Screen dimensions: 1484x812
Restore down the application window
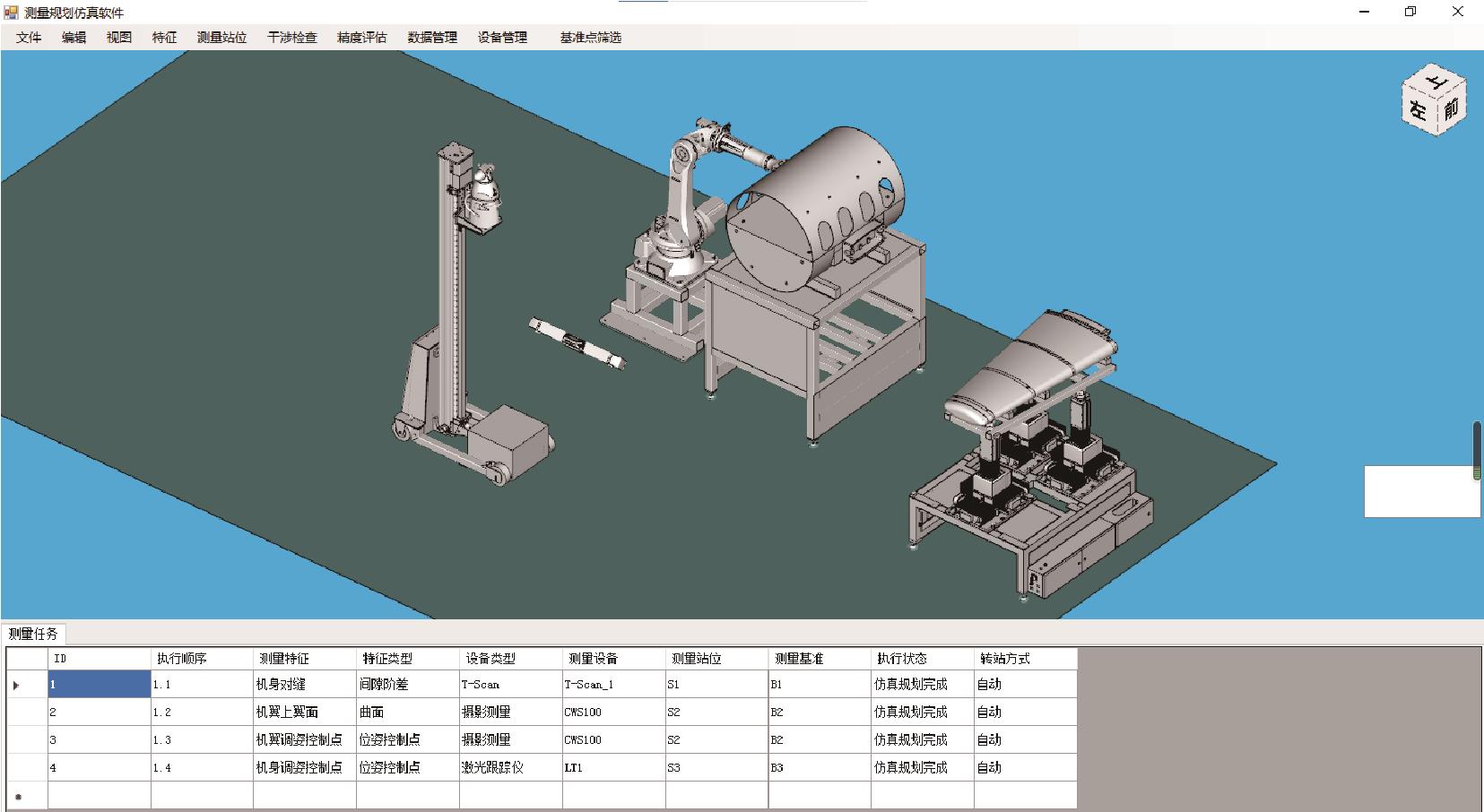tap(1410, 12)
